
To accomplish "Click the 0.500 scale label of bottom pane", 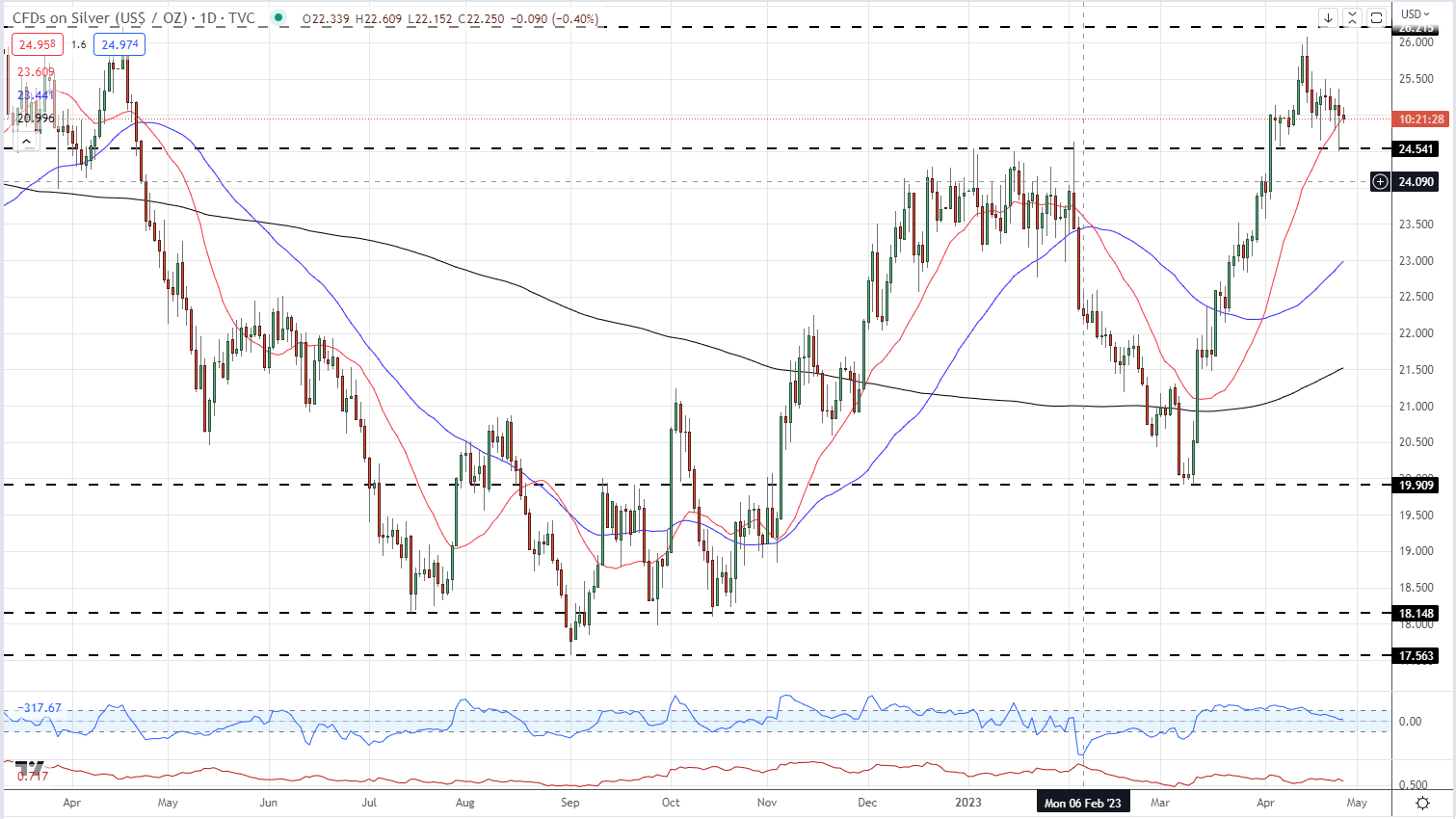I will [1414, 785].
